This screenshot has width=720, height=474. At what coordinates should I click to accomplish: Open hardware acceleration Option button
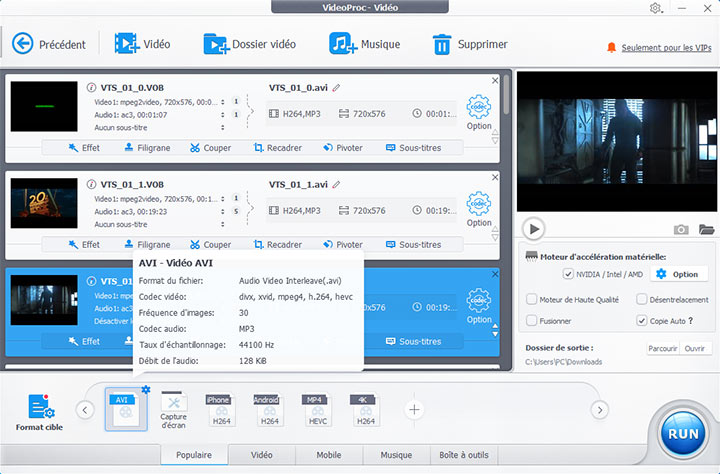[x=677, y=274]
